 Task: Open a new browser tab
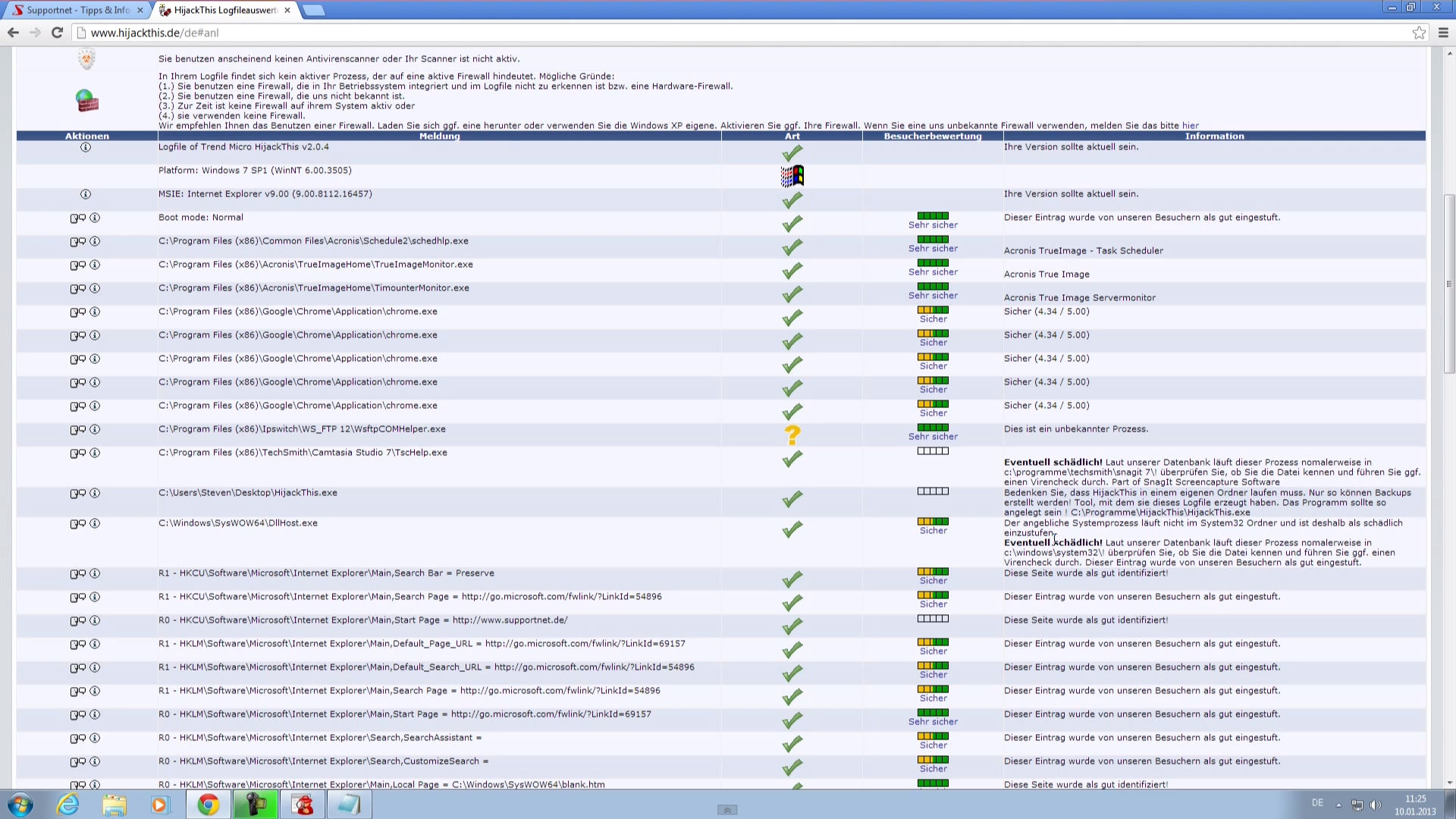312,10
